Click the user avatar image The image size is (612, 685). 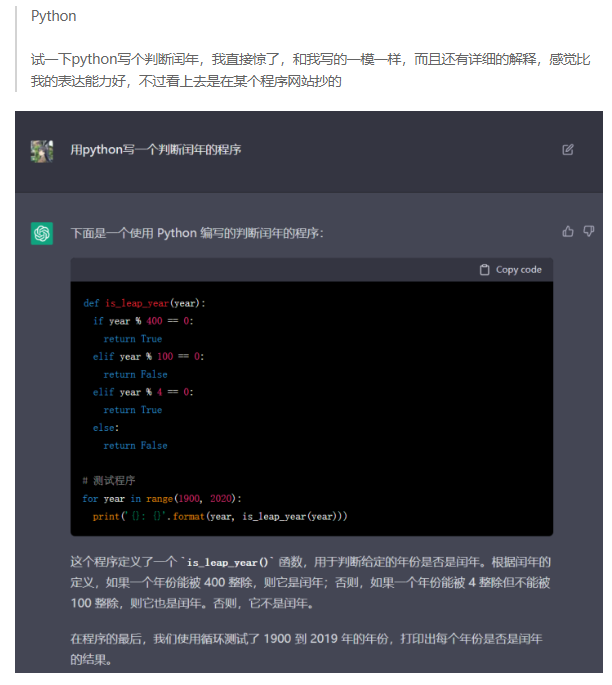tap(42, 150)
